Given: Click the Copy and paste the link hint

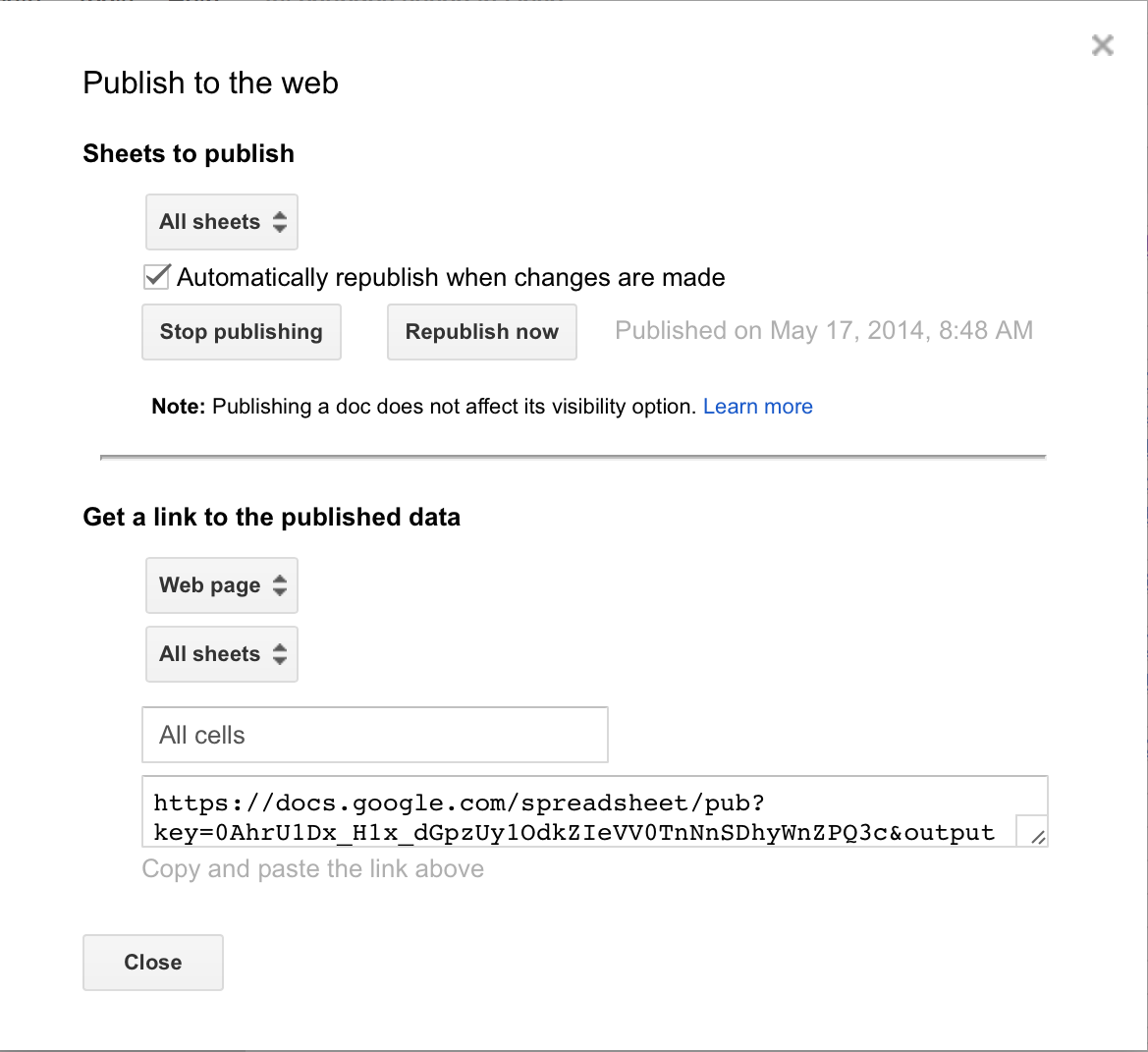Looking at the screenshot, I should point(312,869).
